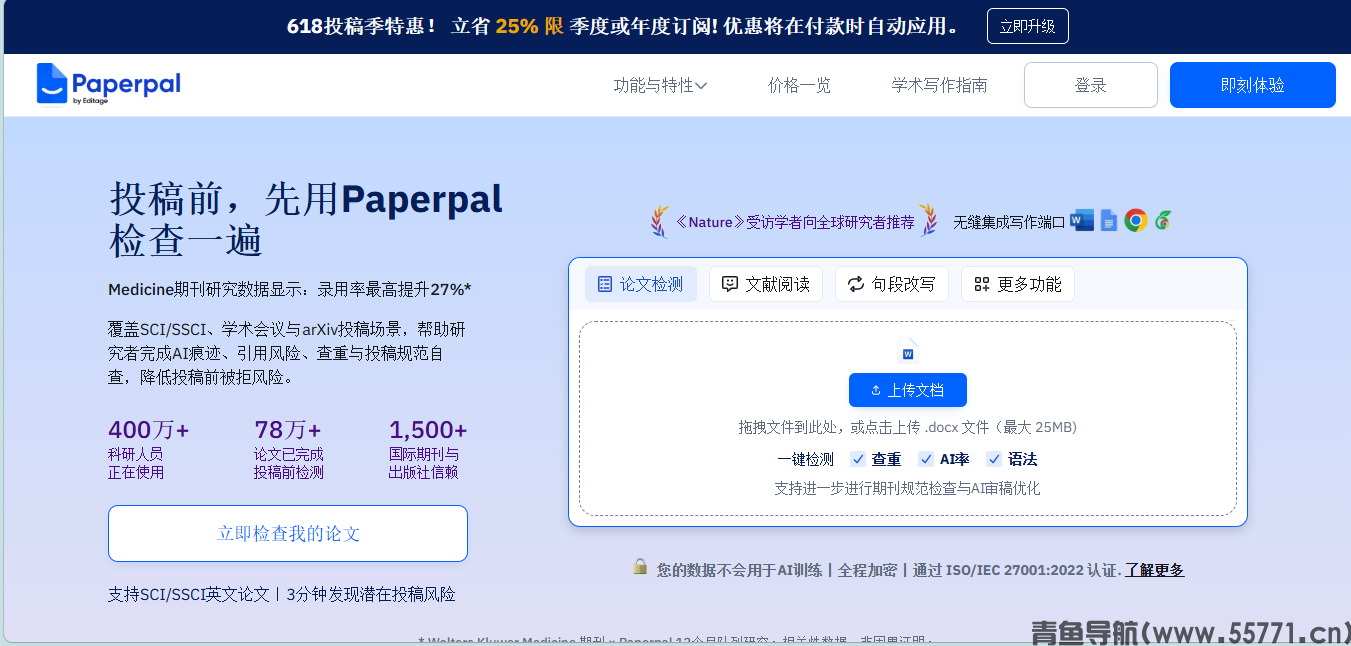Click the 无缝集成写作端口 label

tap(1009, 222)
